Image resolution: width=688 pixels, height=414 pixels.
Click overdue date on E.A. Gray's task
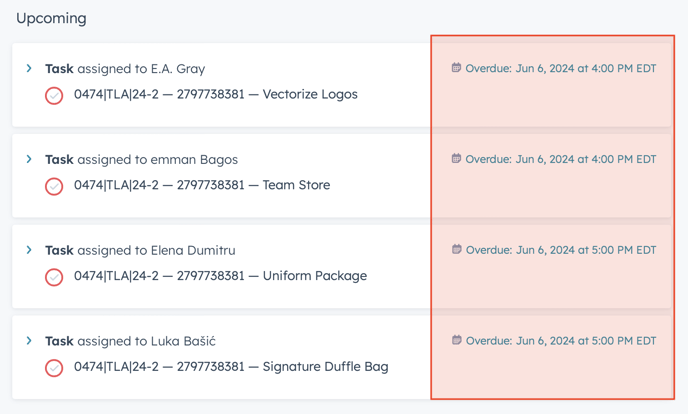[561, 69]
